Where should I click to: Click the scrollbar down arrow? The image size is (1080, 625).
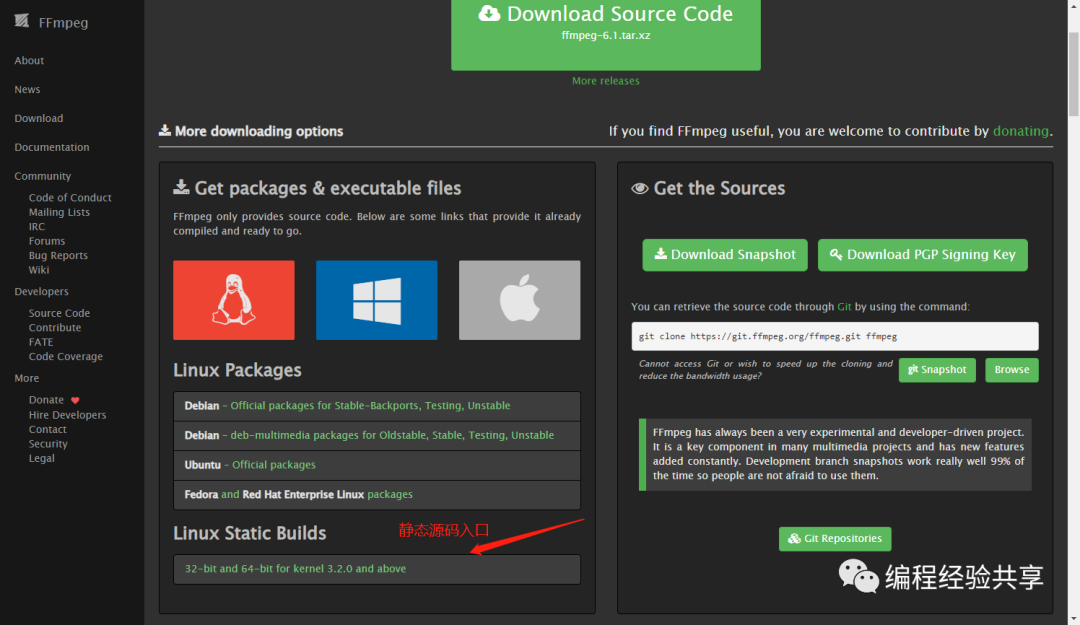[1074, 619]
